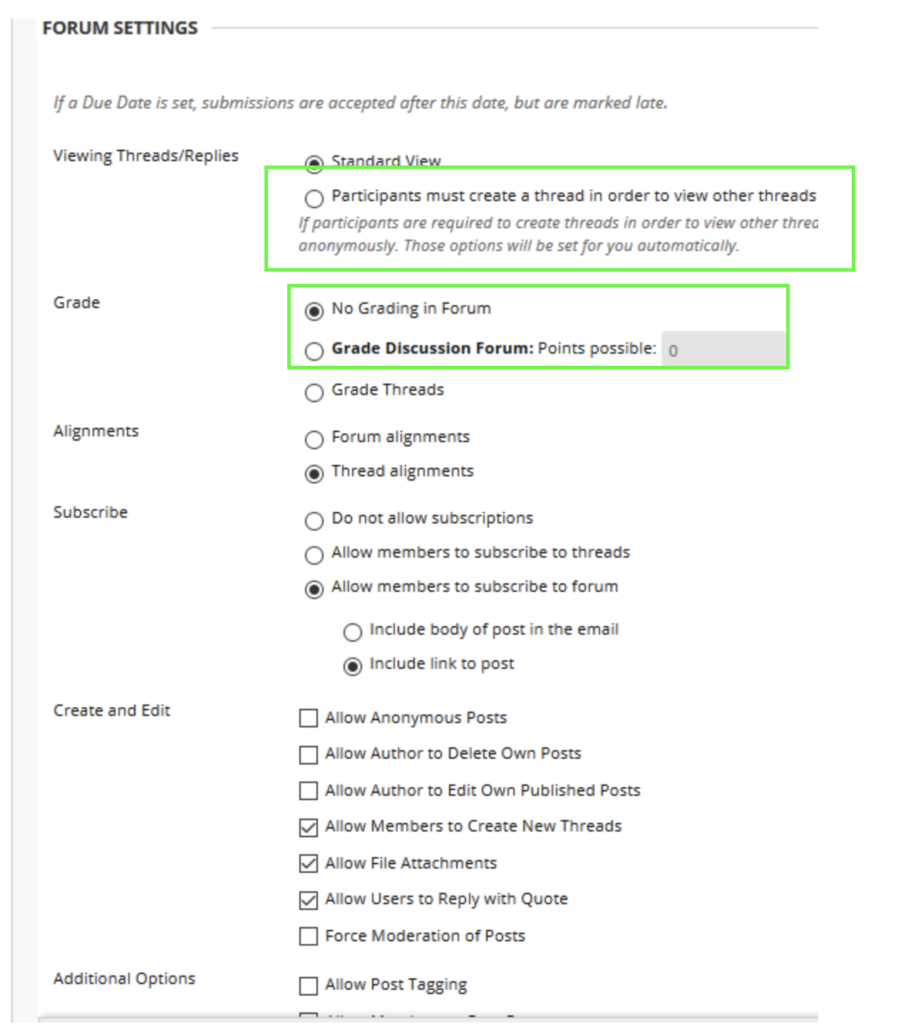
Task: Click the Points possible input field
Action: click(x=722, y=350)
